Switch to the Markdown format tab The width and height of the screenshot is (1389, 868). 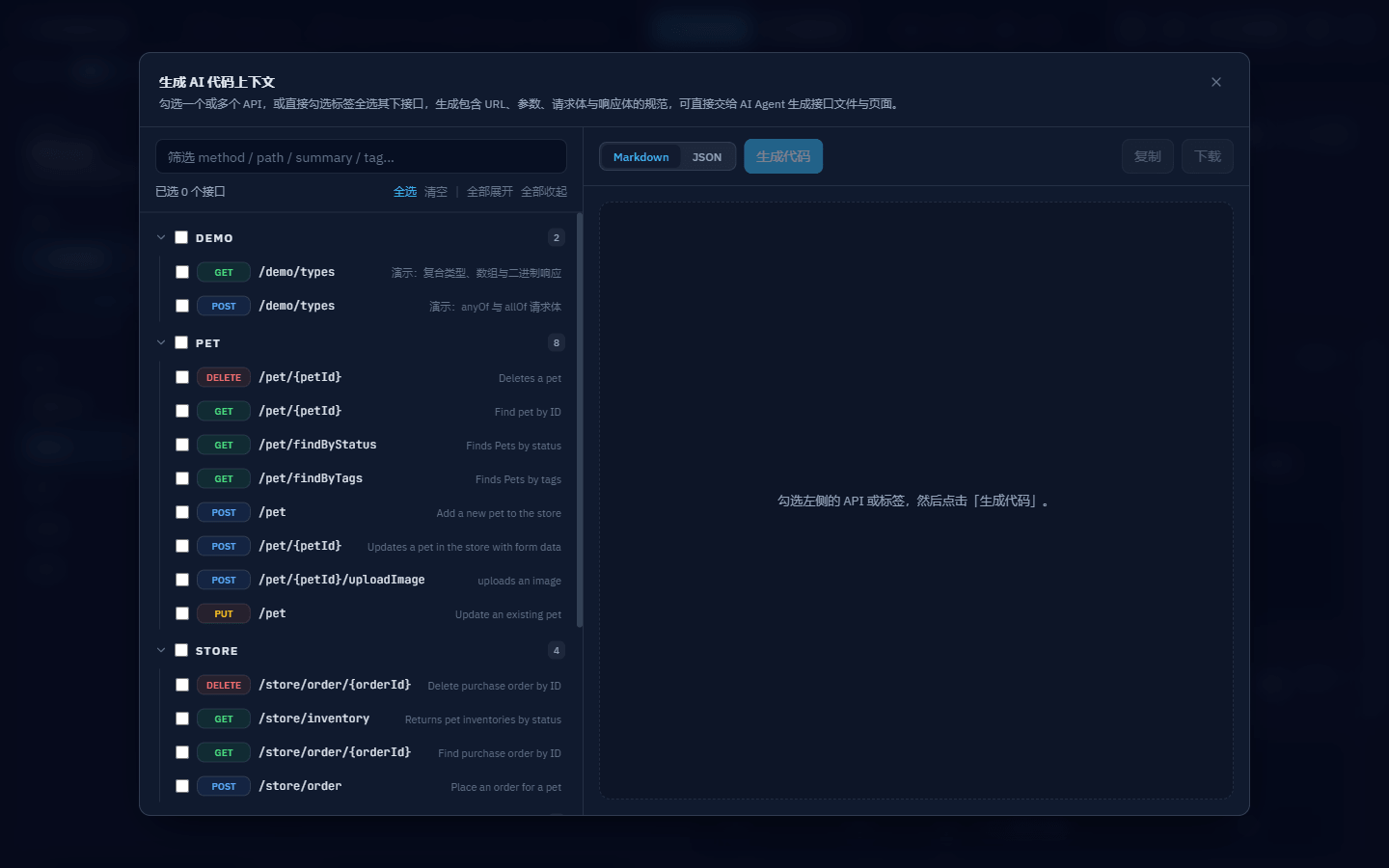tap(640, 157)
